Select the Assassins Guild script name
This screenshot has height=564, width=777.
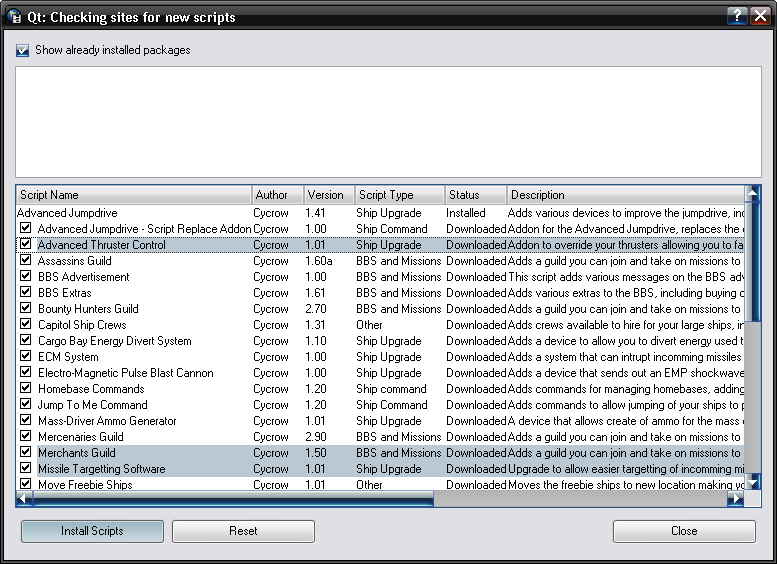(75, 261)
